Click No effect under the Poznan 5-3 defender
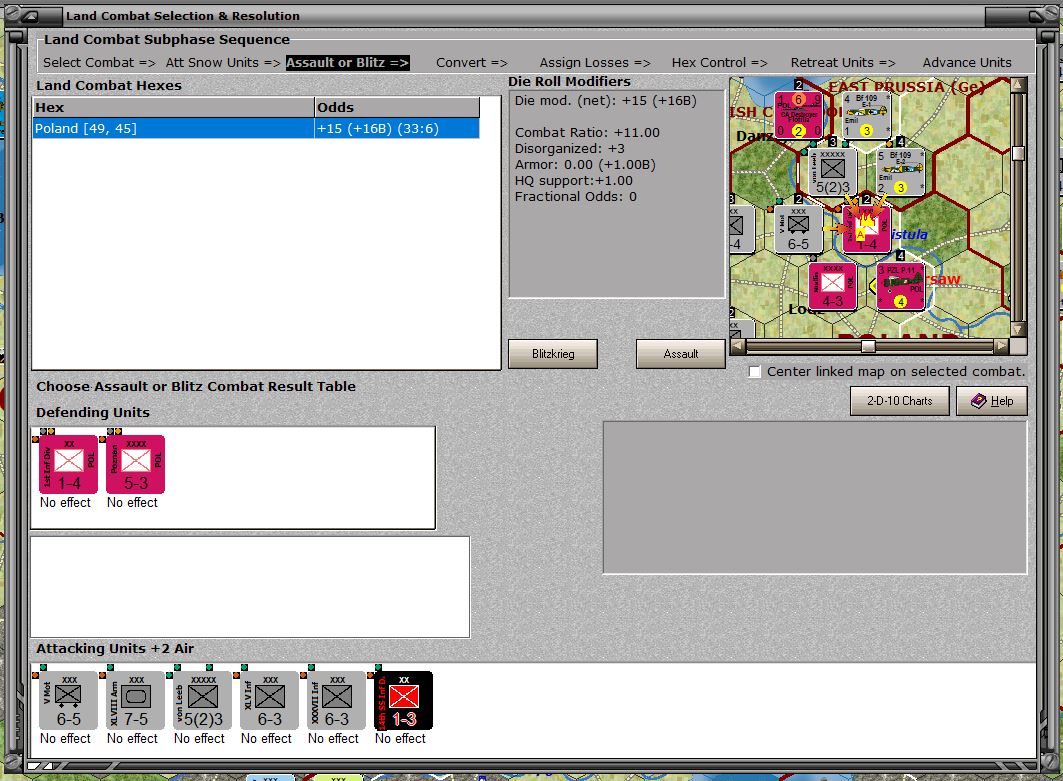 [132, 502]
